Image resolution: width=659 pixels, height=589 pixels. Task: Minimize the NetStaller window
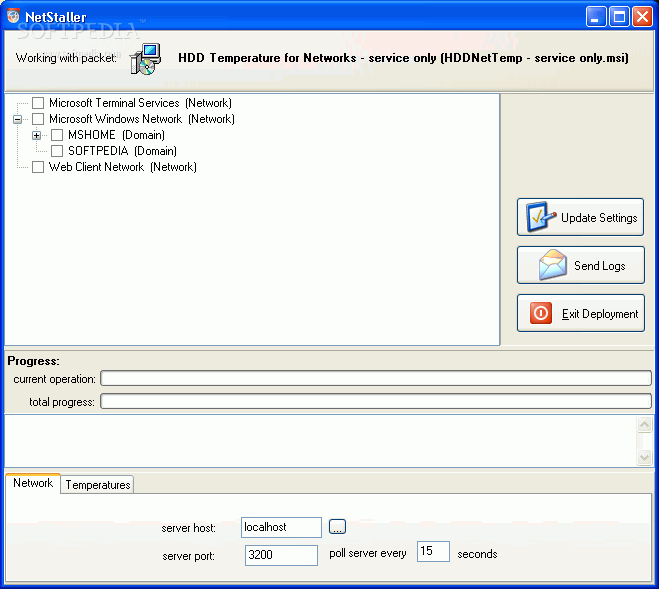(x=596, y=17)
